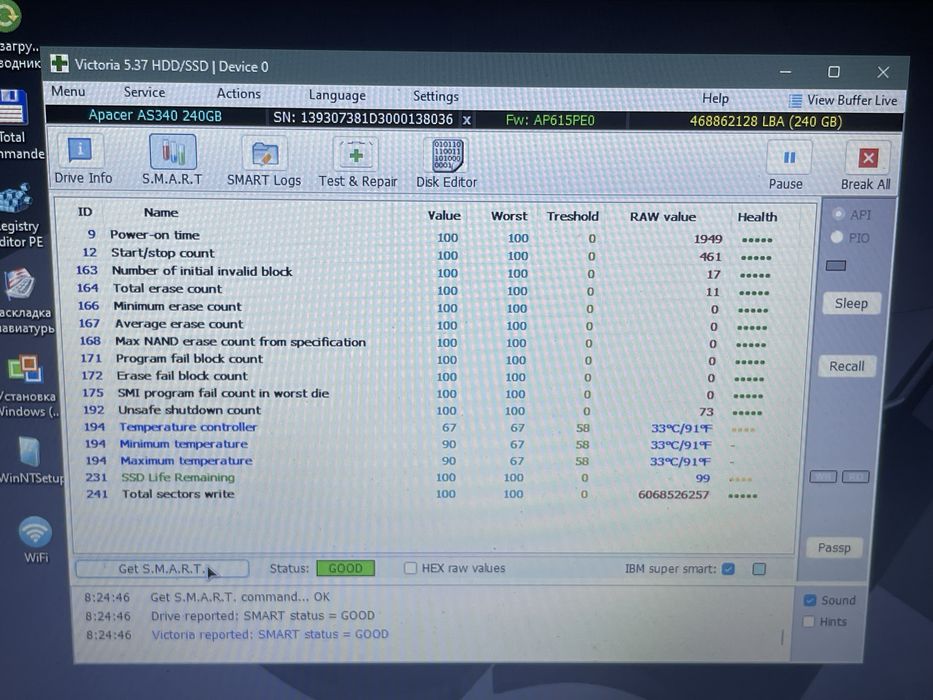933x700 pixels.
Task: Click the Sleep button
Action: click(x=851, y=304)
